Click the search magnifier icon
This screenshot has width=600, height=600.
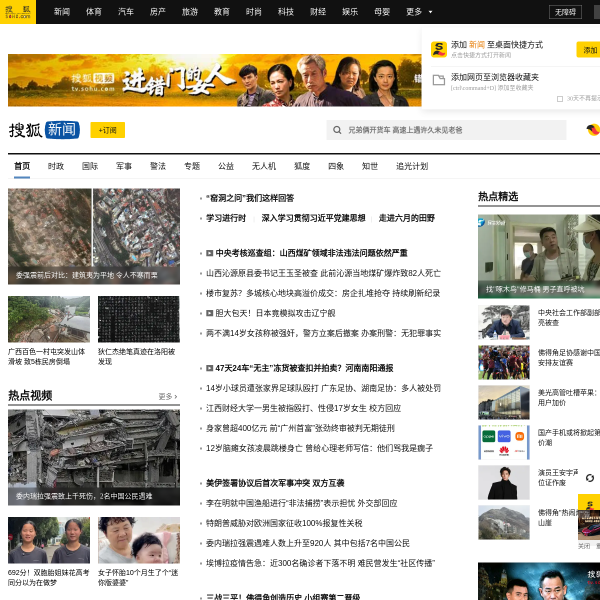coord(337,130)
